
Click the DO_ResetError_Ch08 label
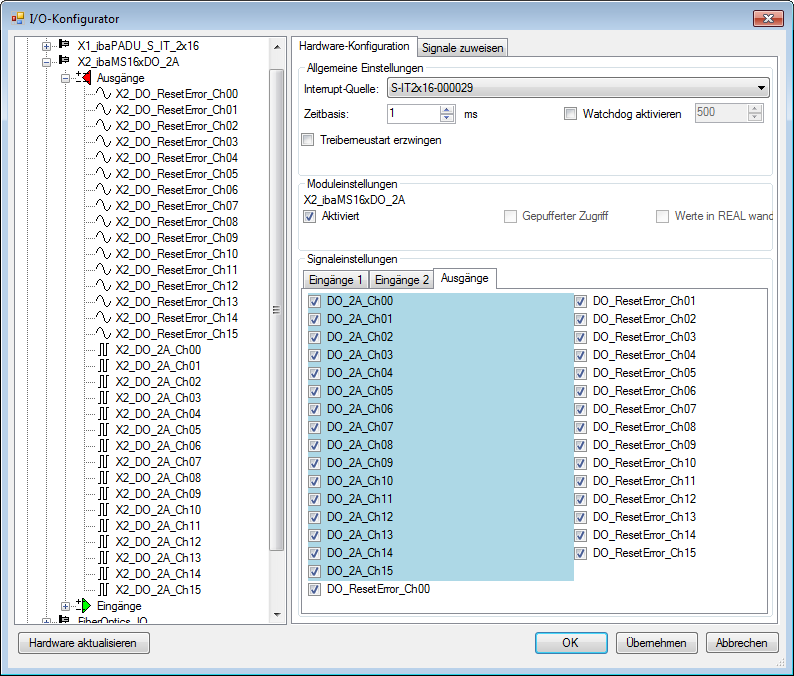tap(644, 427)
